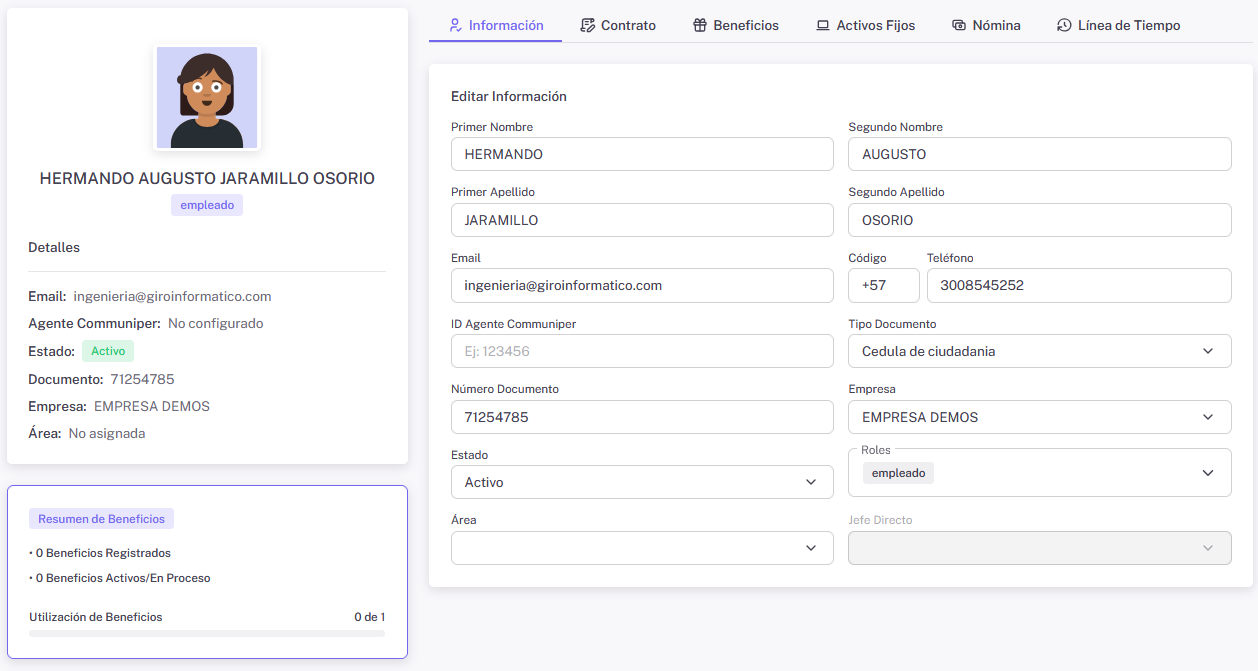1258x671 pixels.
Task: Click the contract document icon
Action: (588, 25)
